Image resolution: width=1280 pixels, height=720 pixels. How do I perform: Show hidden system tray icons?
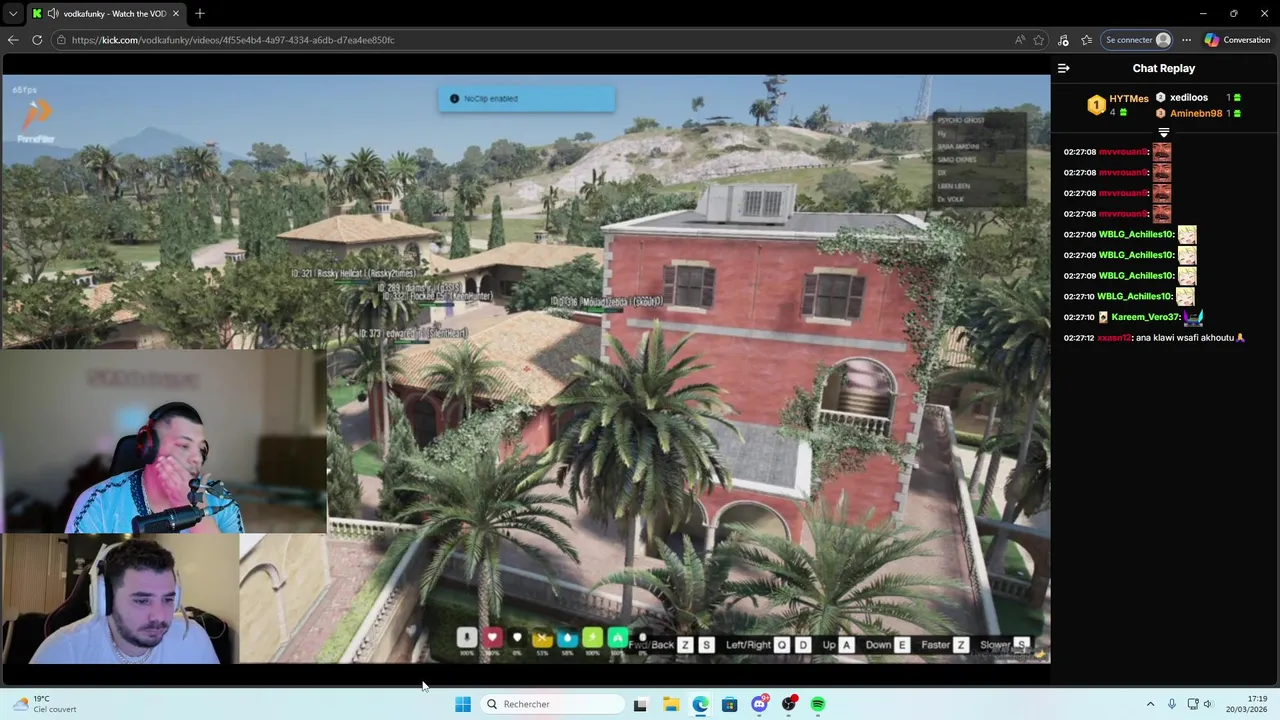click(1150, 704)
